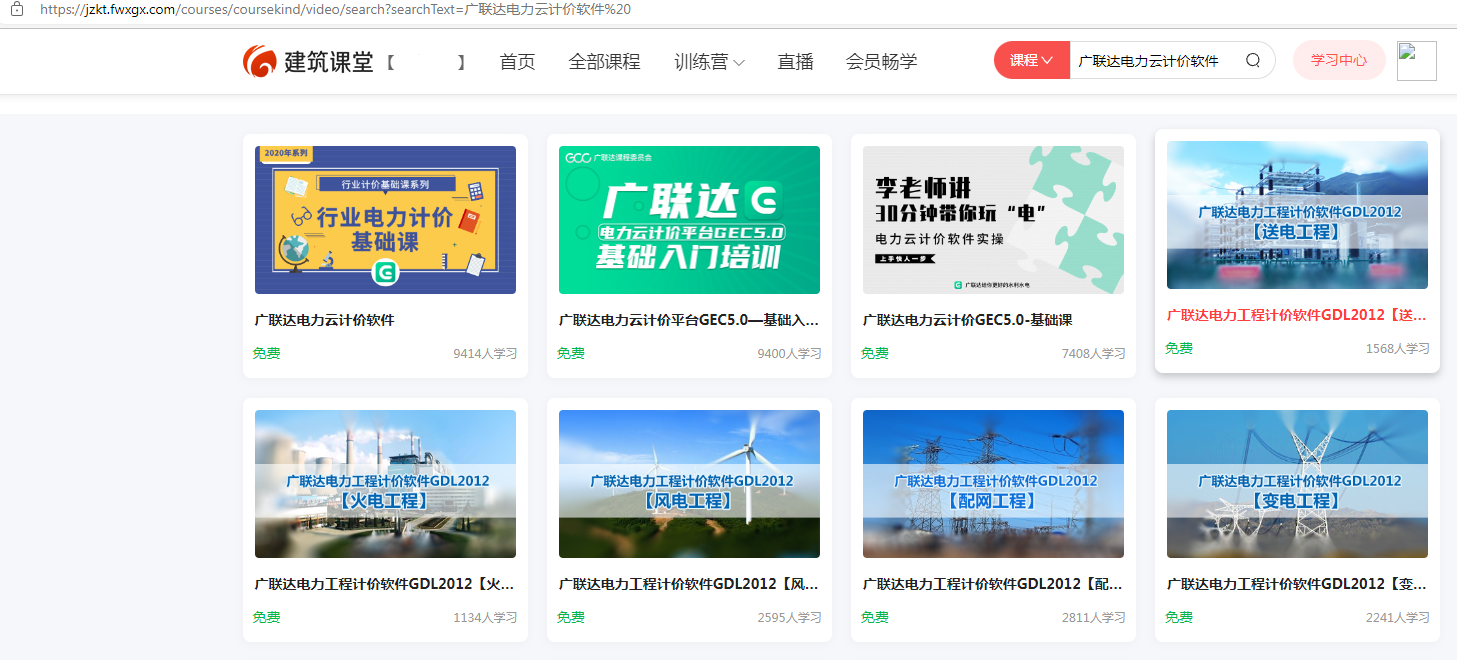Open 行业电力计价基础课 thumbnail

coord(385,220)
